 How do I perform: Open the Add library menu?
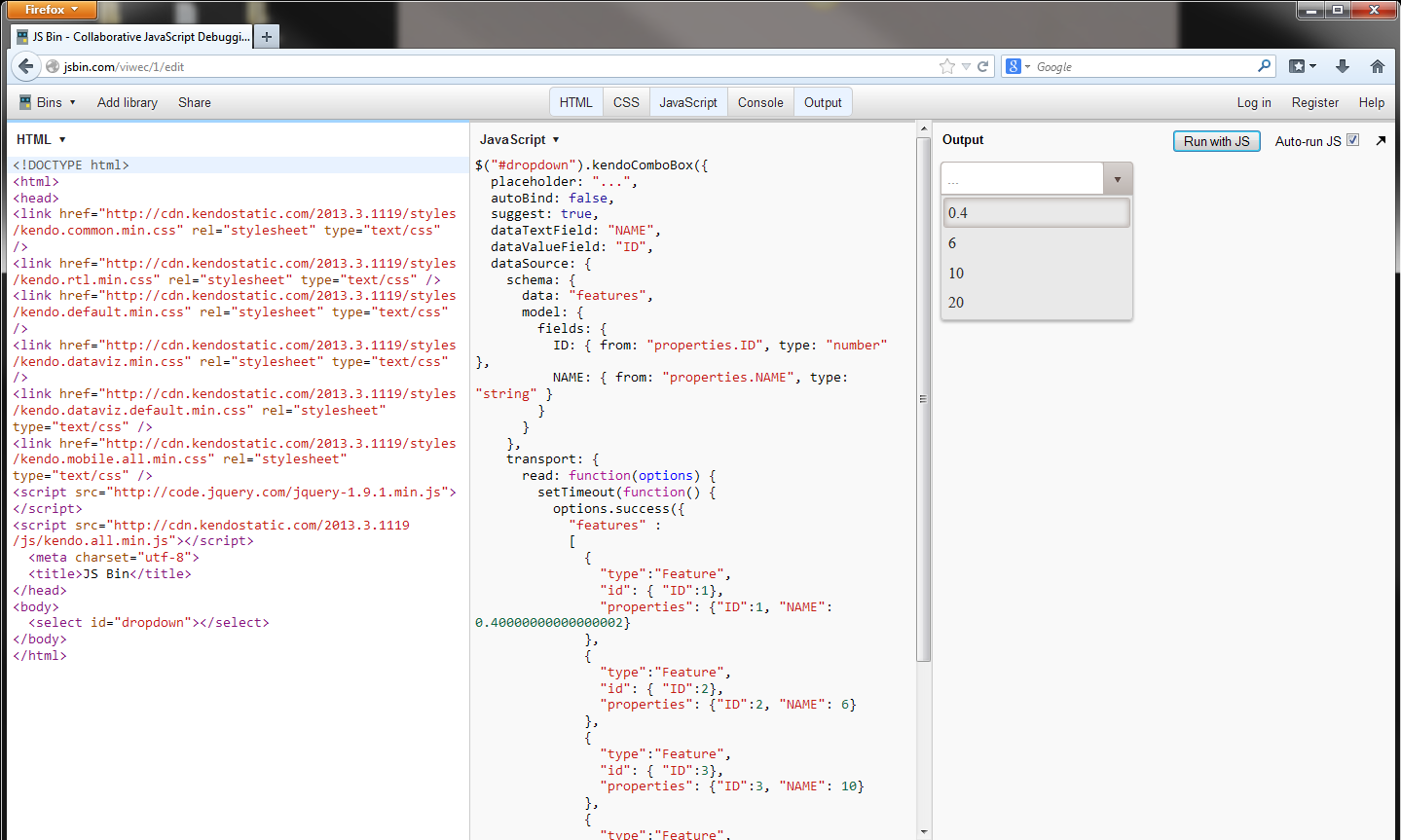coord(127,102)
